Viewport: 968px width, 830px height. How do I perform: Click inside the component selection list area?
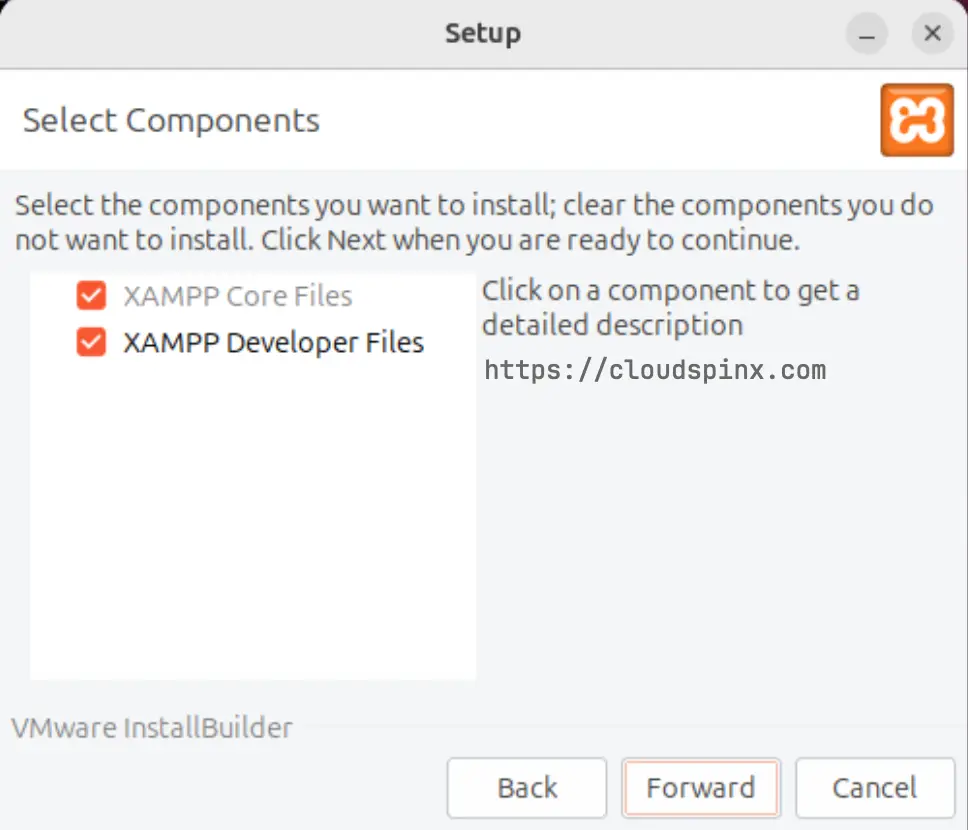click(253, 500)
